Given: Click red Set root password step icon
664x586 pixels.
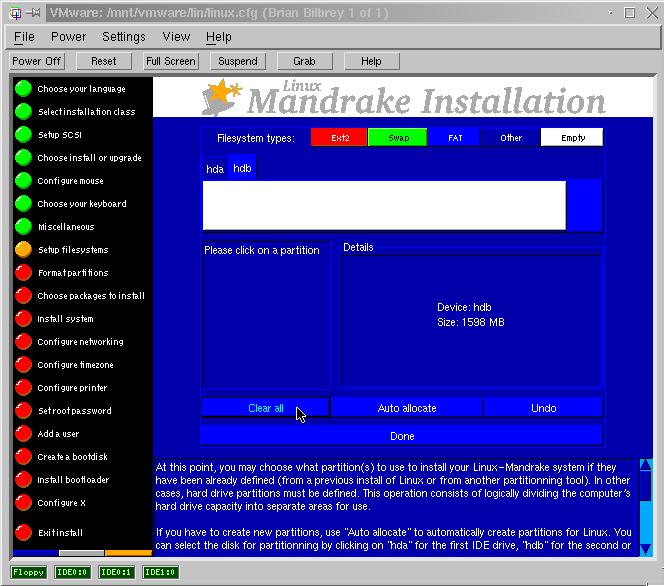Looking at the screenshot, I should 23,410.
